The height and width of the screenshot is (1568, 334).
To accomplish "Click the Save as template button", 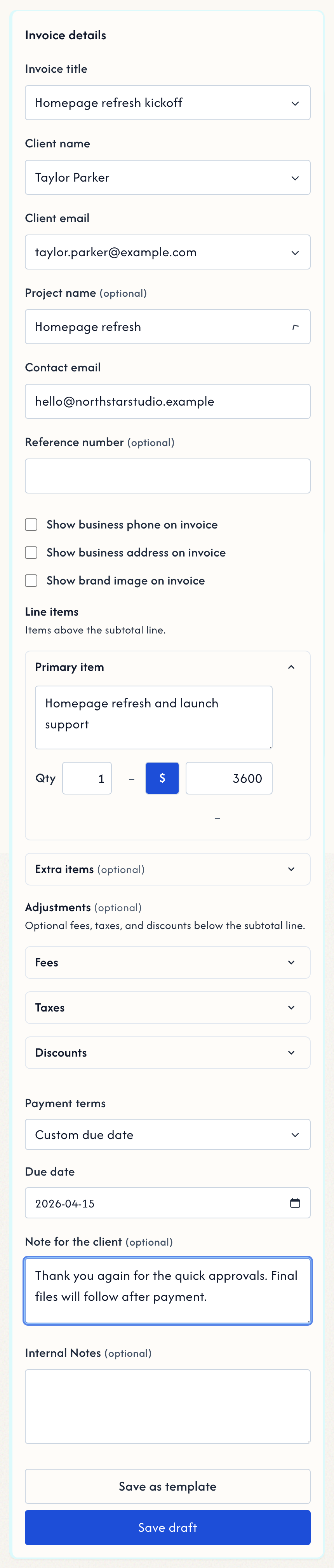I will 168,1486.
